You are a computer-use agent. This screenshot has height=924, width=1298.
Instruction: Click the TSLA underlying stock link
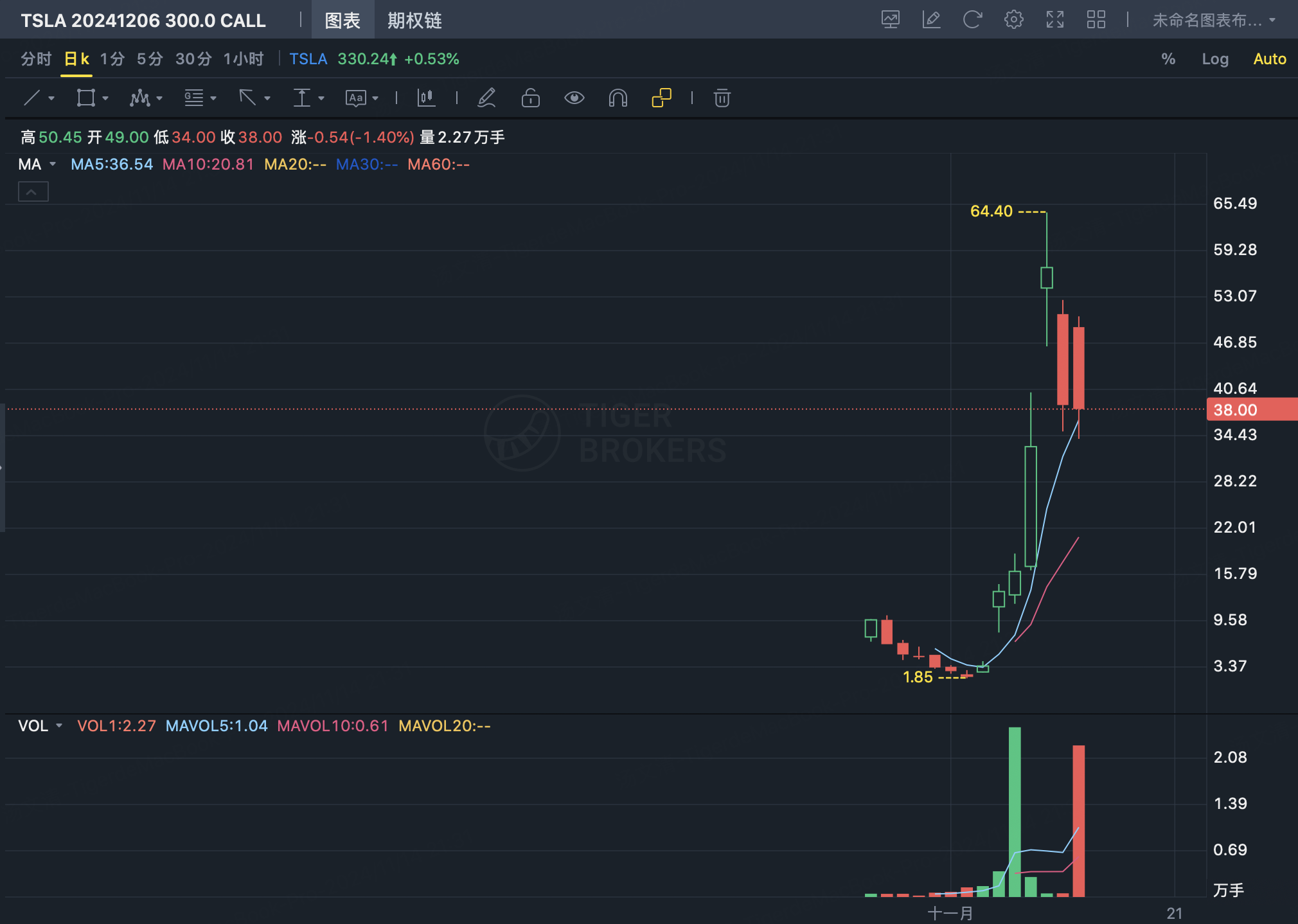308,59
